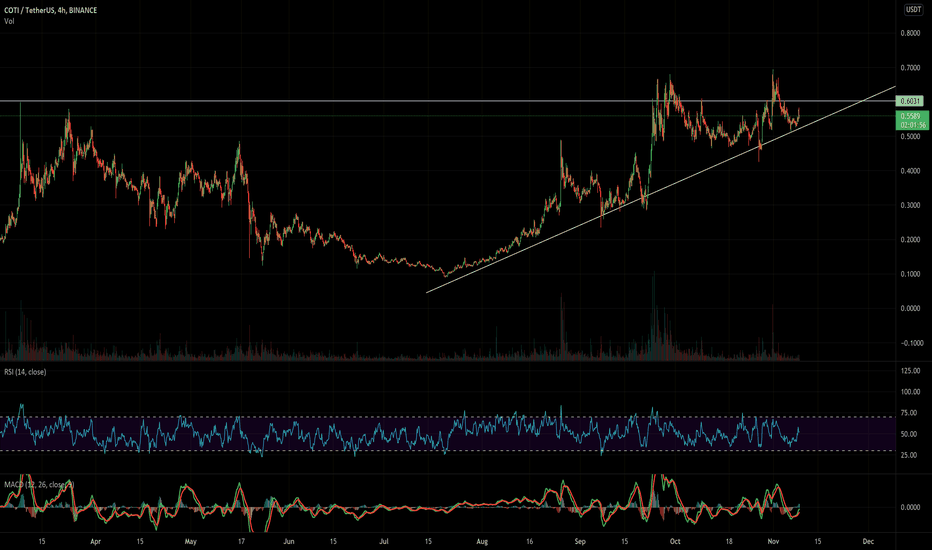The height and width of the screenshot is (550, 932).
Task: Click the 0.5000 price axis label
Action: 910,137
